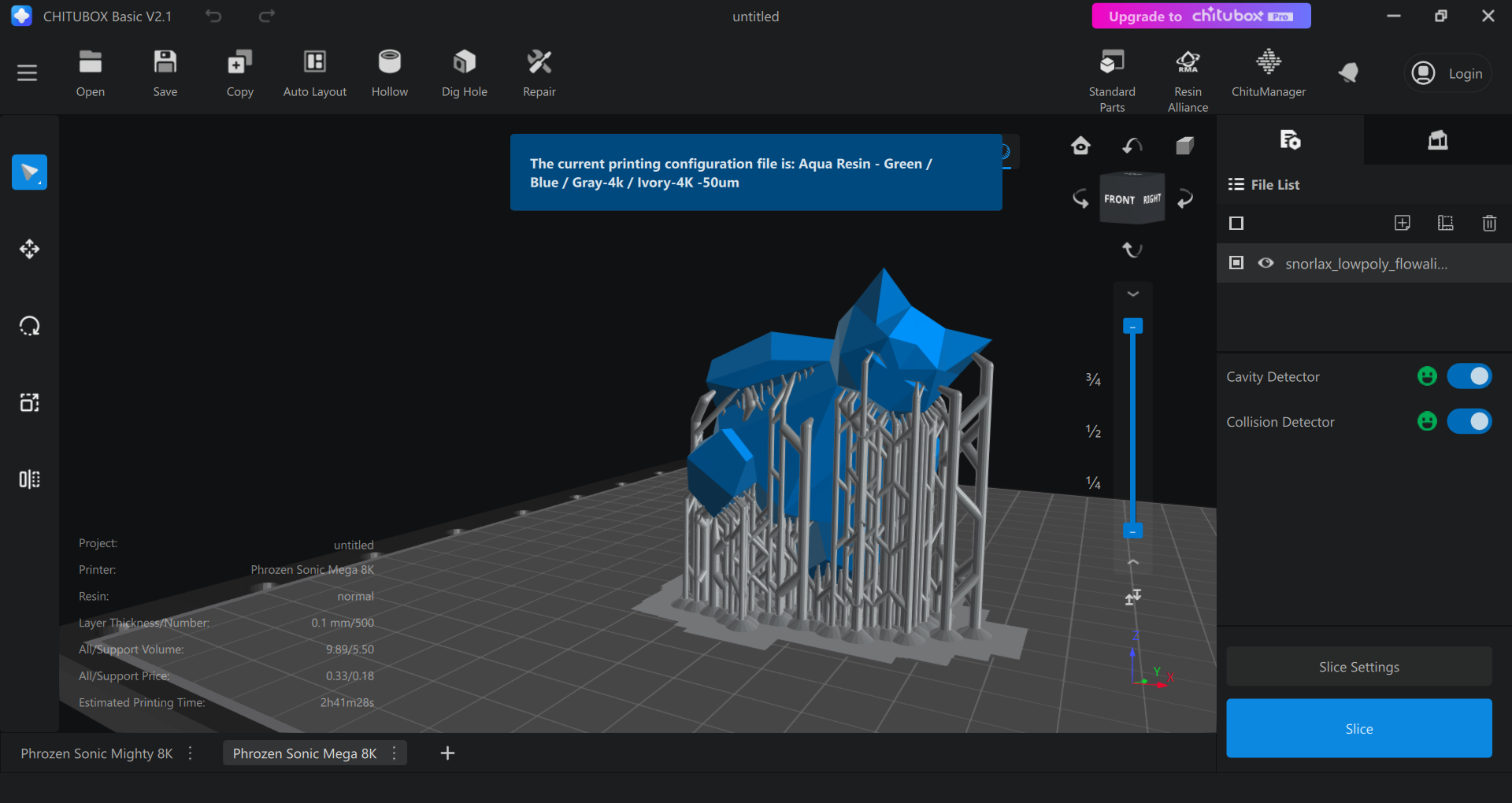Select the Dig Hole tool

(x=465, y=74)
